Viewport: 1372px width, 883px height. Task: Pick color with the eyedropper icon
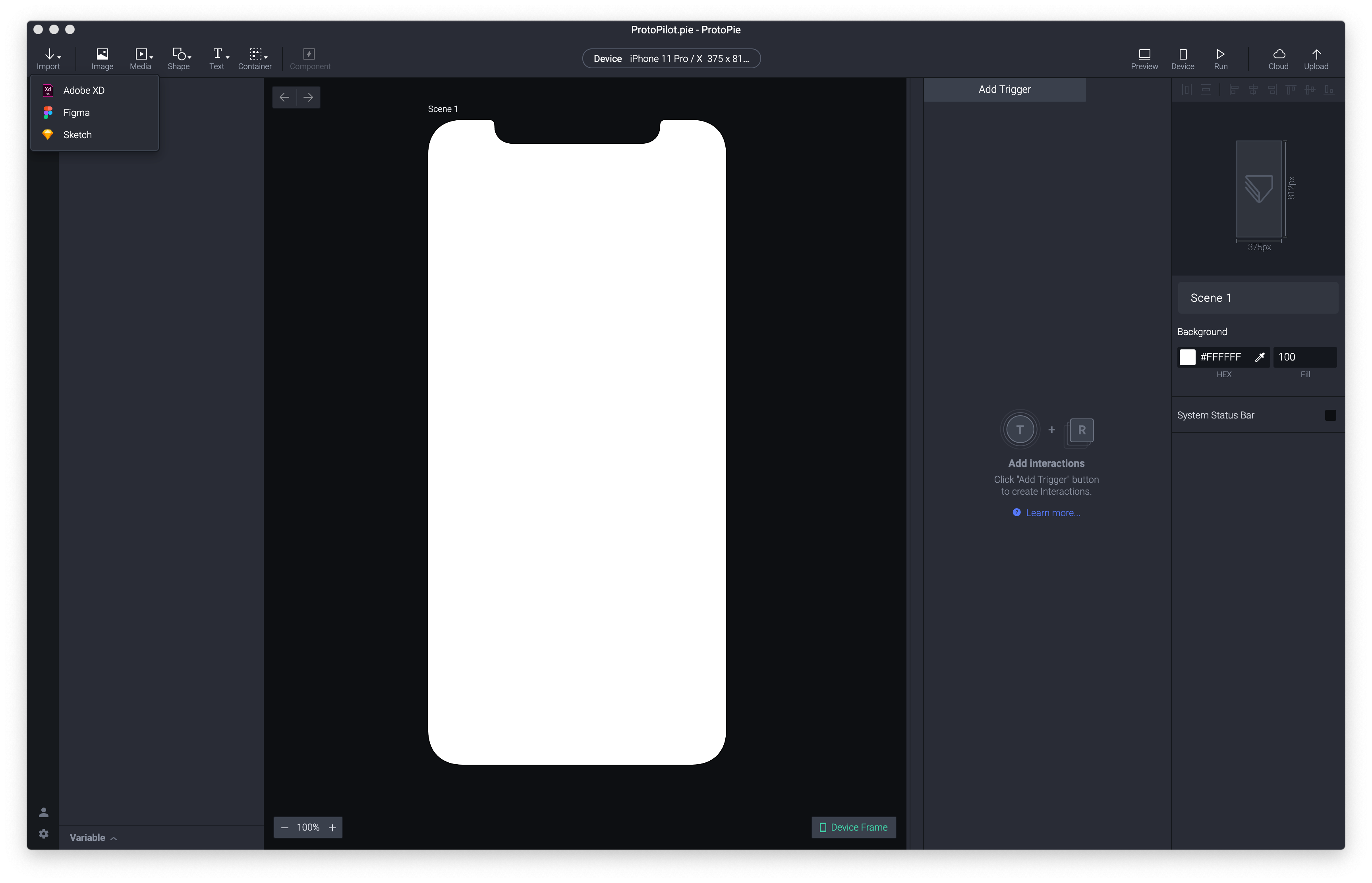pos(1260,357)
